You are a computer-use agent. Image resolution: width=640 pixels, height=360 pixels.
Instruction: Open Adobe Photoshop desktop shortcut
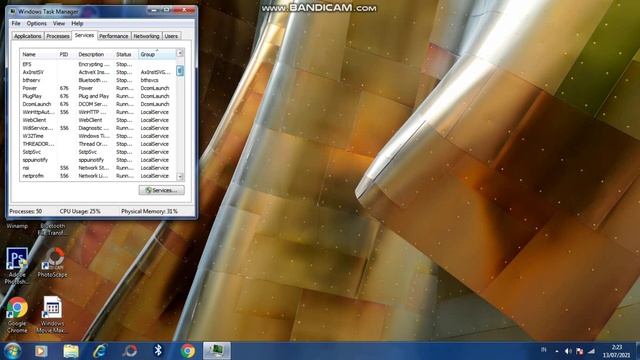point(17,265)
